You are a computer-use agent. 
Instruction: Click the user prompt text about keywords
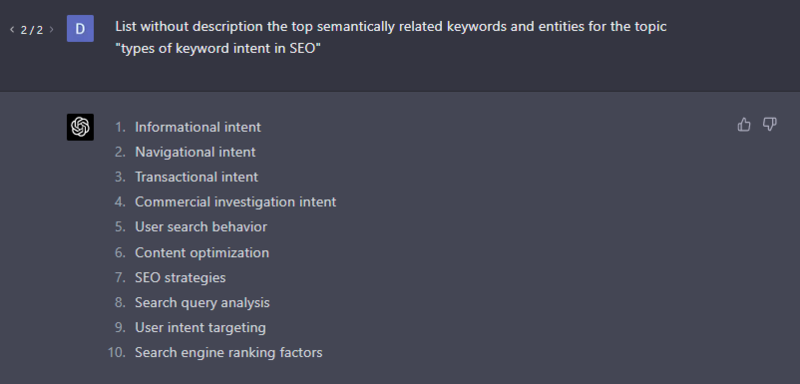[x=391, y=38]
